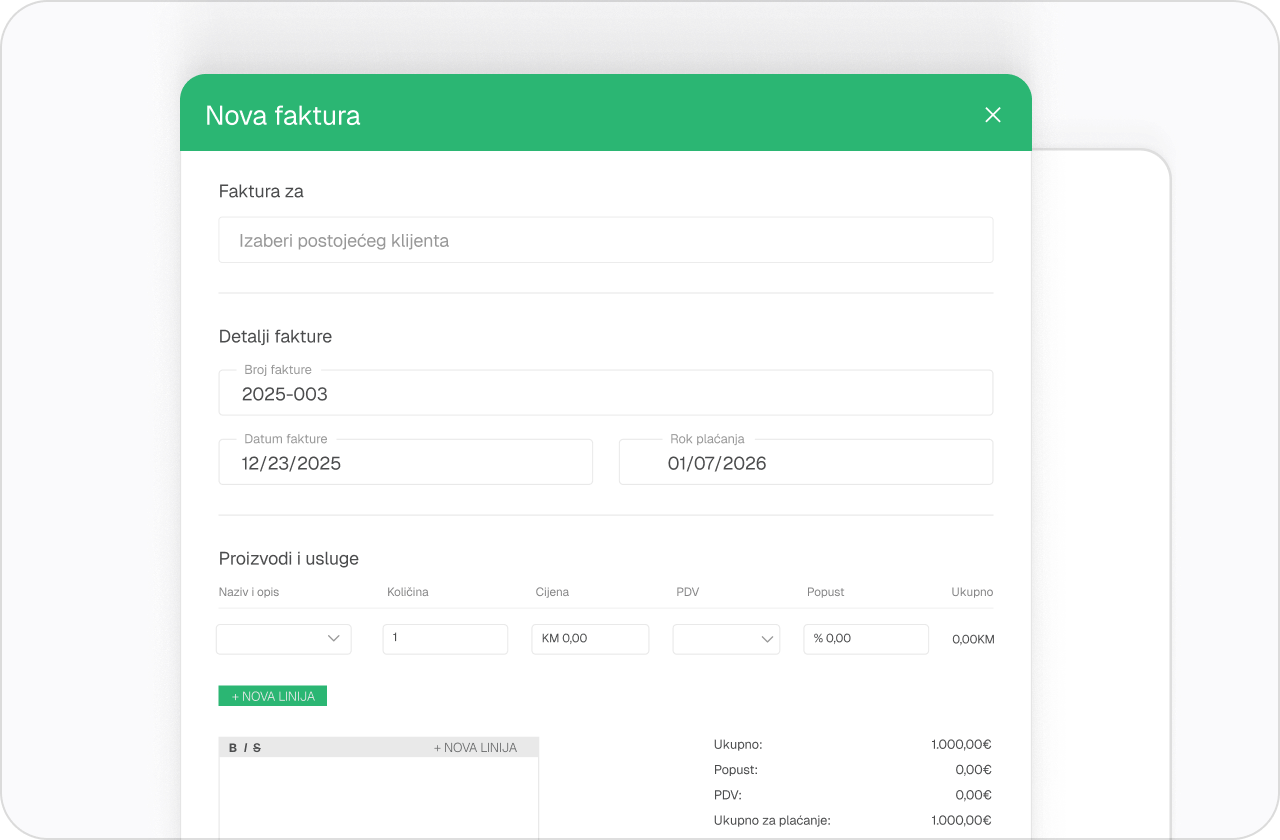The height and width of the screenshot is (840, 1280).
Task: Click the Broj fakture field
Action: (x=606, y=393)
